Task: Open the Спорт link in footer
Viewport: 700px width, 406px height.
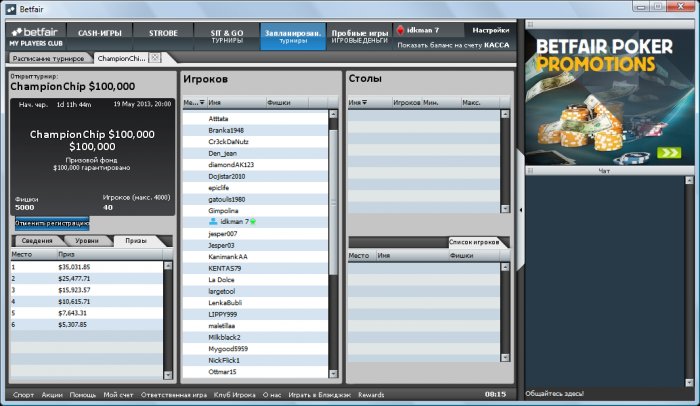Action: [x=23, y=394]
